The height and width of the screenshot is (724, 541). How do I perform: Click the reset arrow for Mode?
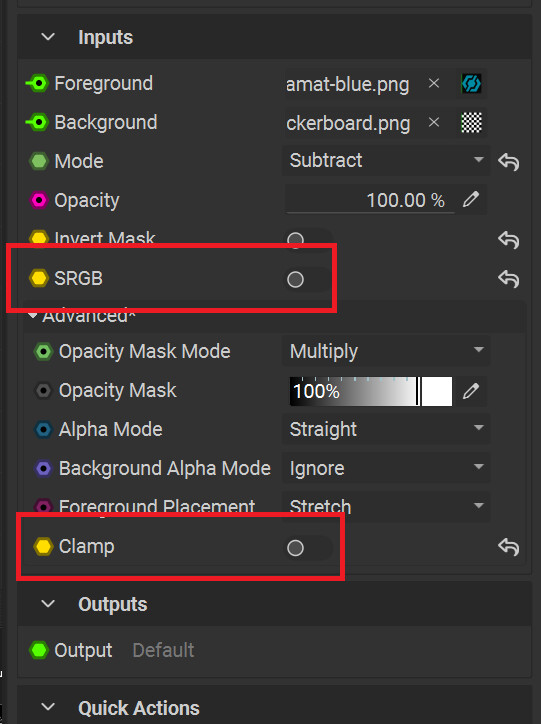click(508, 162)
